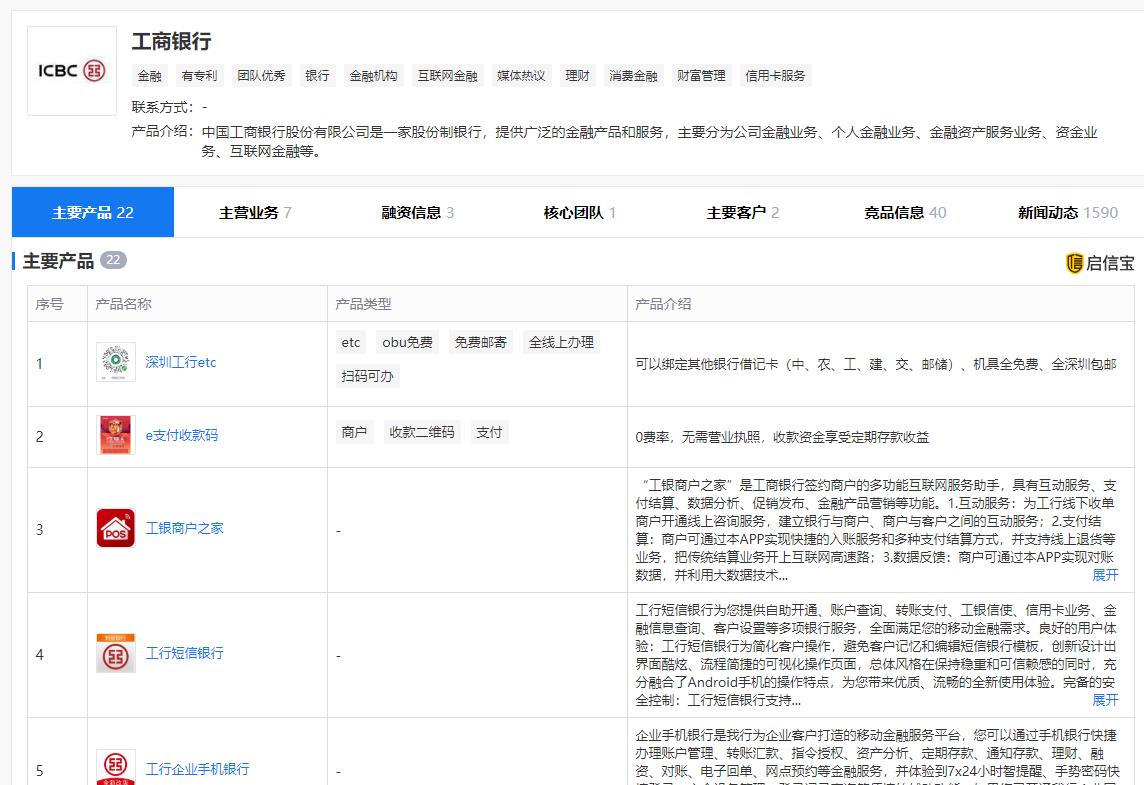Open the 工银商户之家 product link
Screen dimensions: 1144x785
(185, 528)
